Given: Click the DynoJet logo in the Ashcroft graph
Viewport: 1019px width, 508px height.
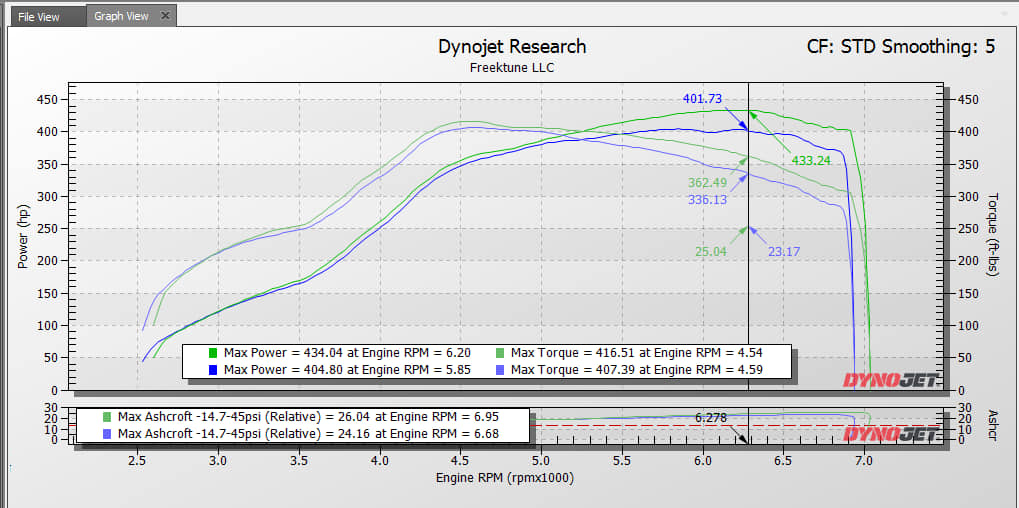Looking at the screenshot, I should pos(891,434).
